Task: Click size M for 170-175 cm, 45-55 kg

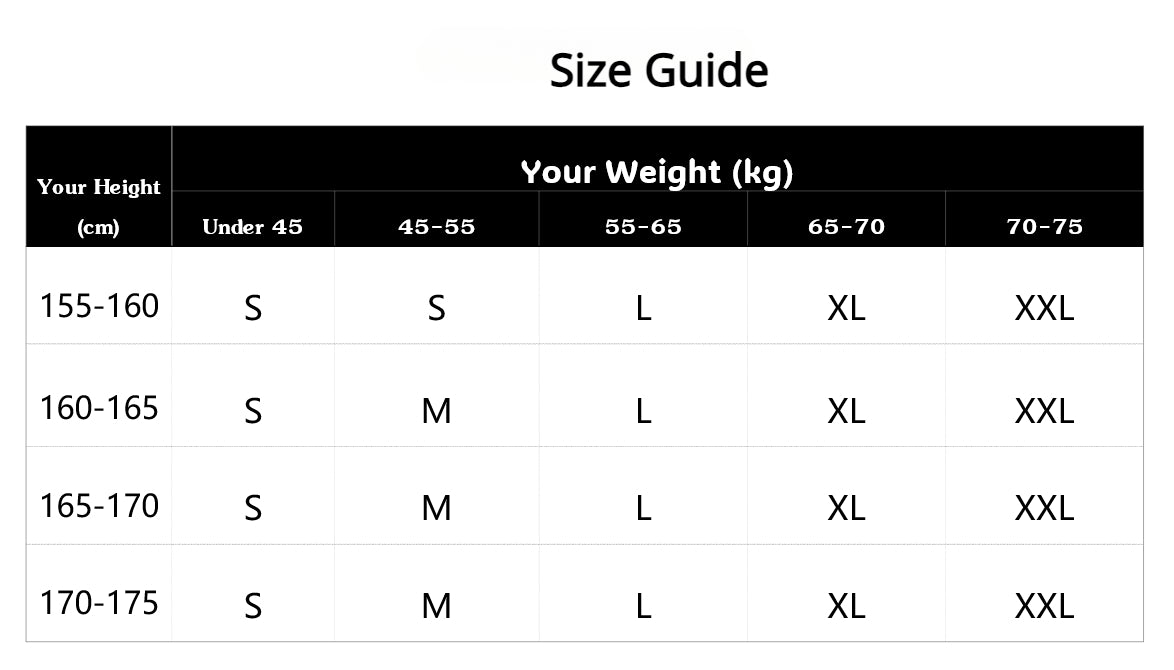Action: 436,605
